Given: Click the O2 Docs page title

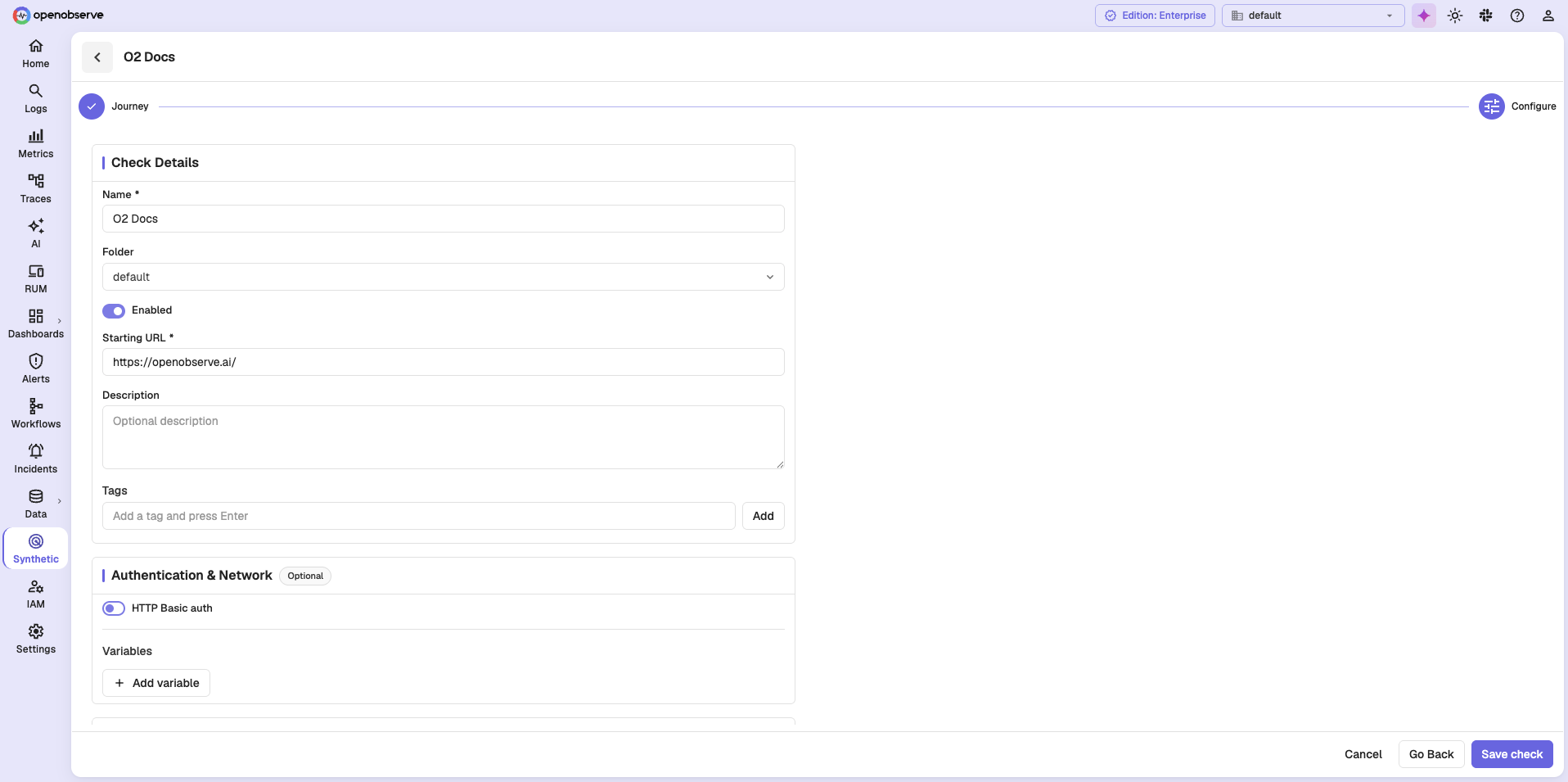Looking at the screenshot, I should [x=149, y=57].
